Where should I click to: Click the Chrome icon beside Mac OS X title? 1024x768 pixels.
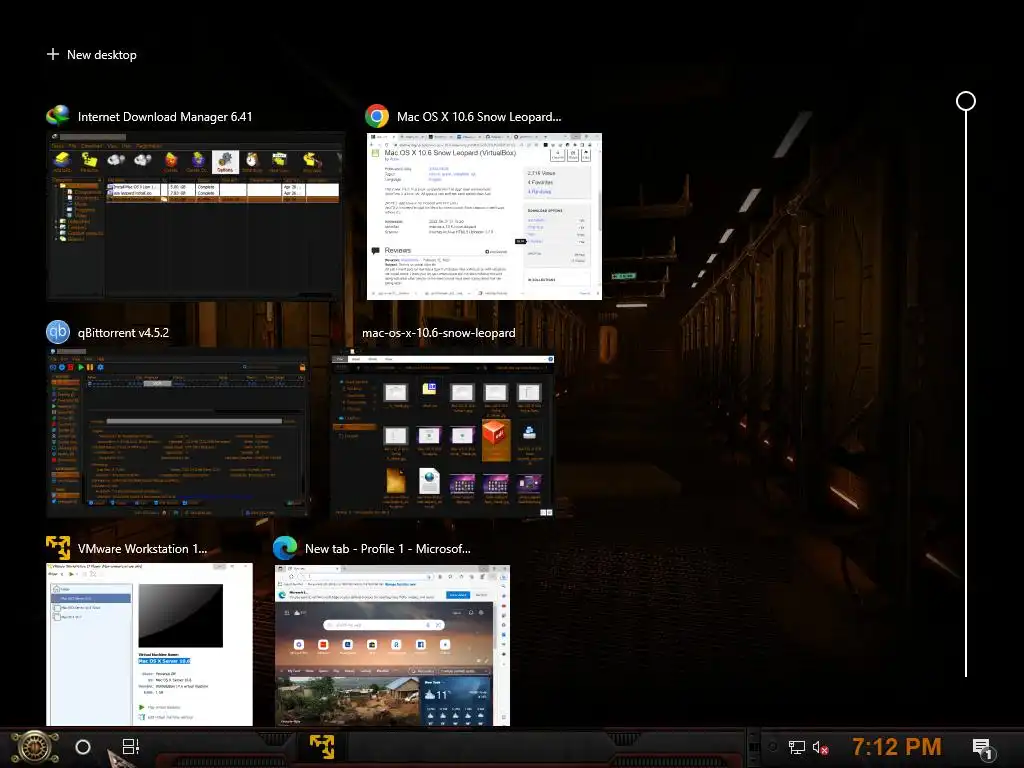tap(377, 116)
